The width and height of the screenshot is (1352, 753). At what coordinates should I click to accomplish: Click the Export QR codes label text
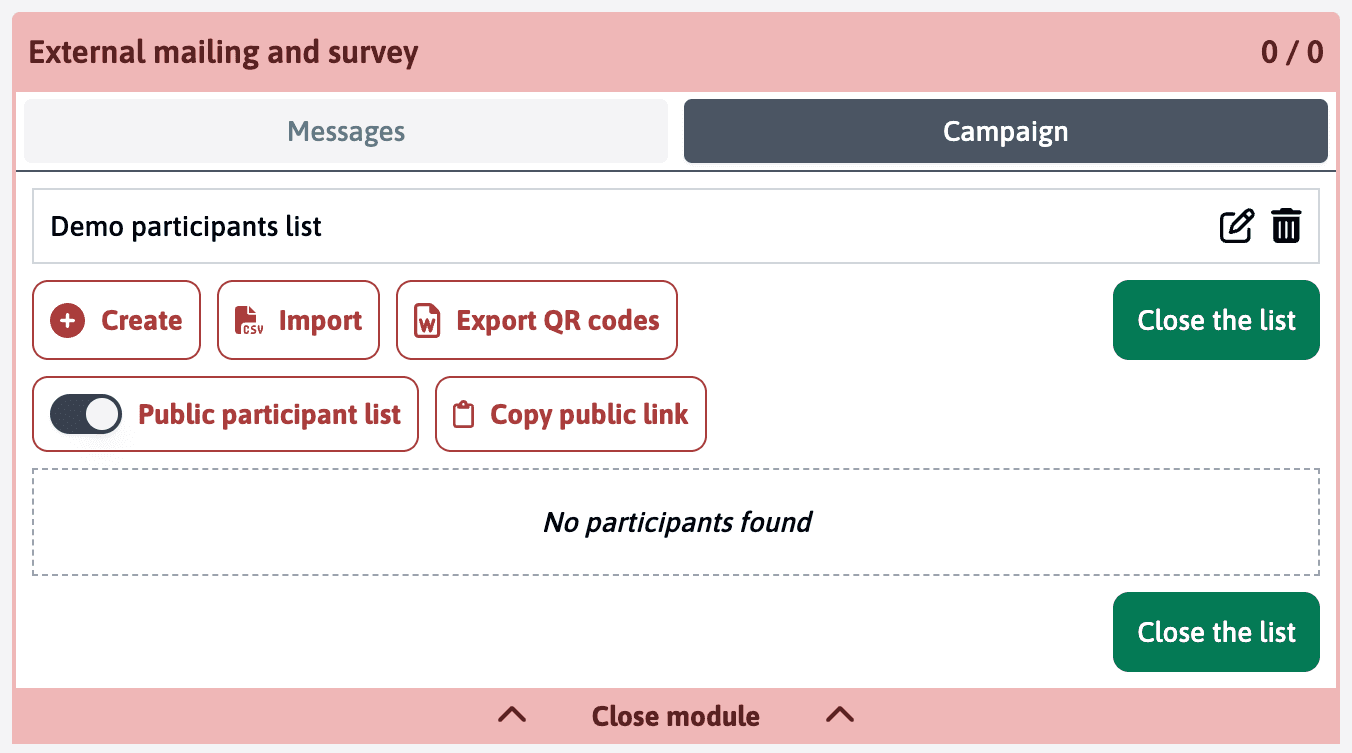[x=557, y=321]
